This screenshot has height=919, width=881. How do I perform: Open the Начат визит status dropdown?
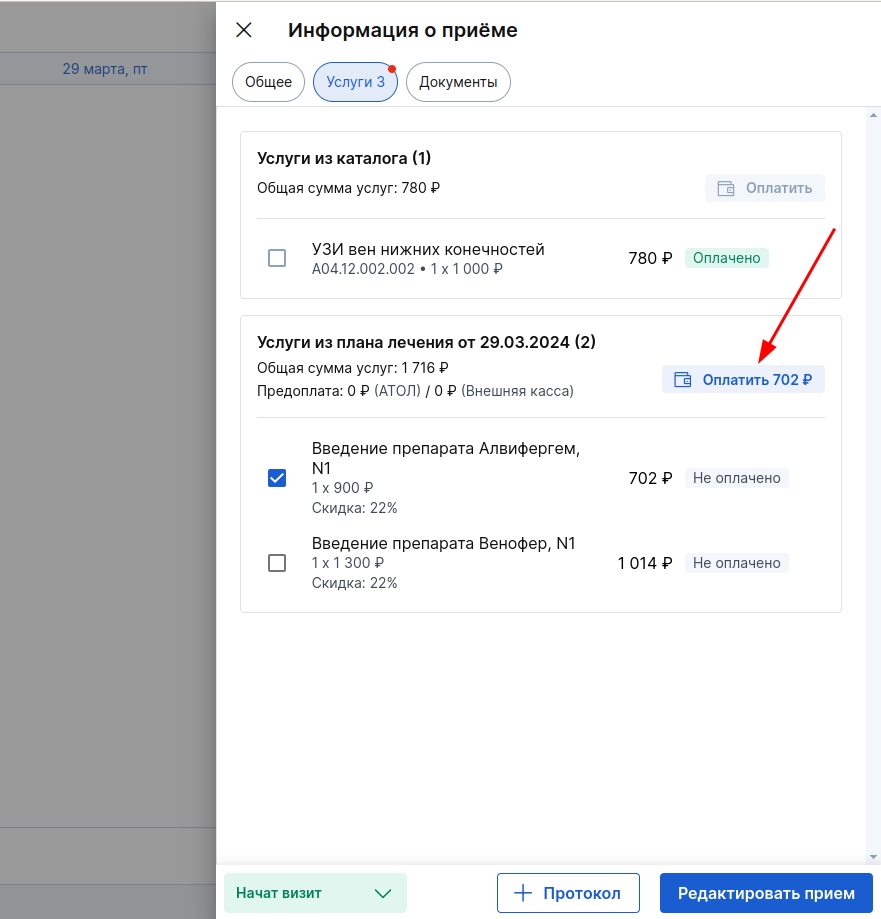click(x=315, y=893)
